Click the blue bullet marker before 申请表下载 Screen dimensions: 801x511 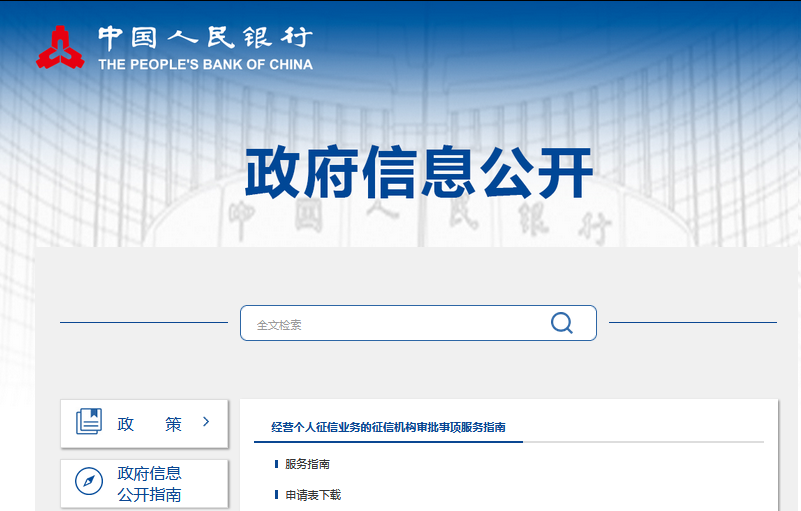[x=276, y=495]
